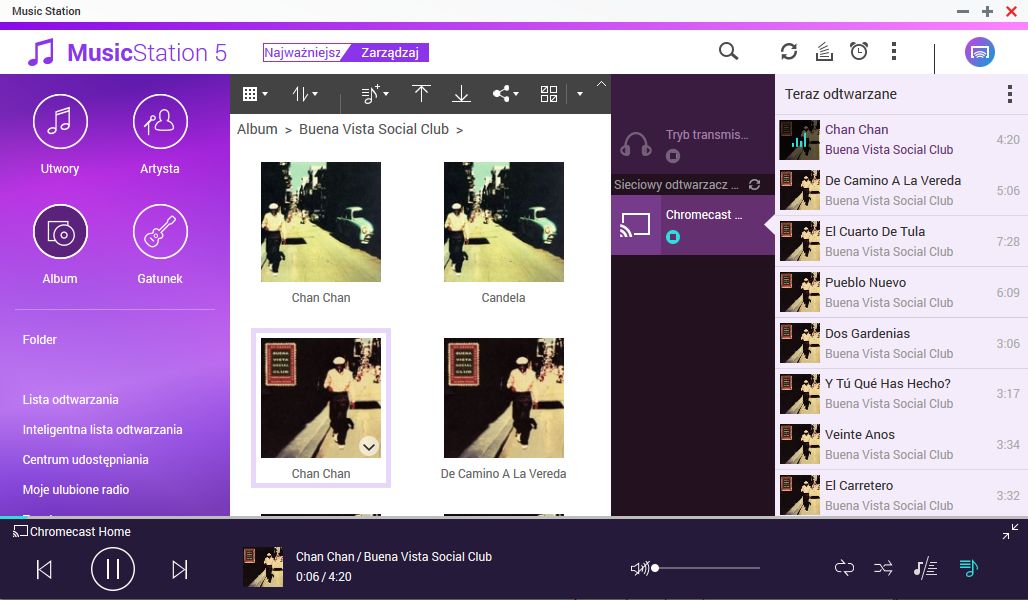Play De Camino A La Vereda in queue
Image resolution: width=1028 pixels, height=600 pixels.
(x=901, y=190)
